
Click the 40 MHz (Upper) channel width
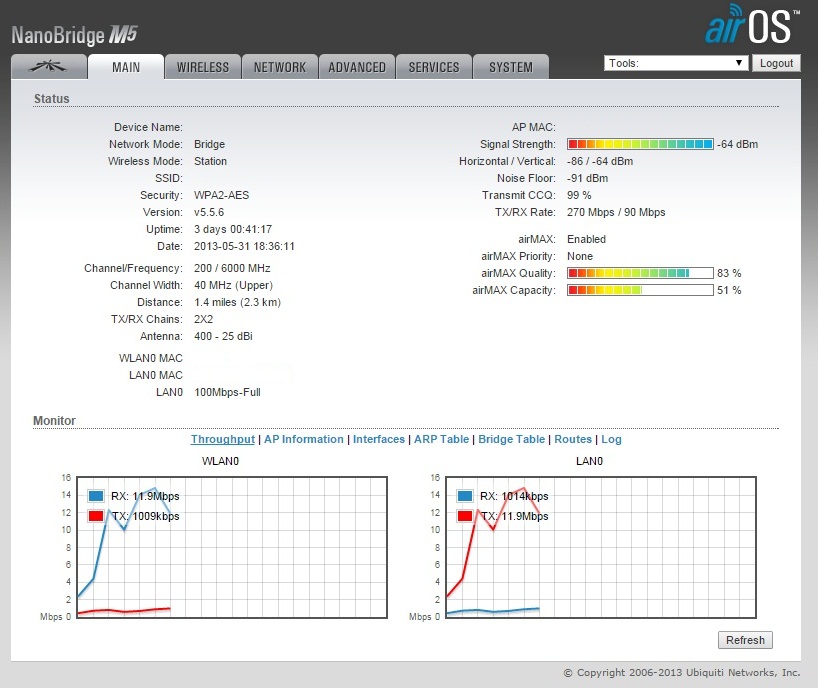(x=233, y=285)
